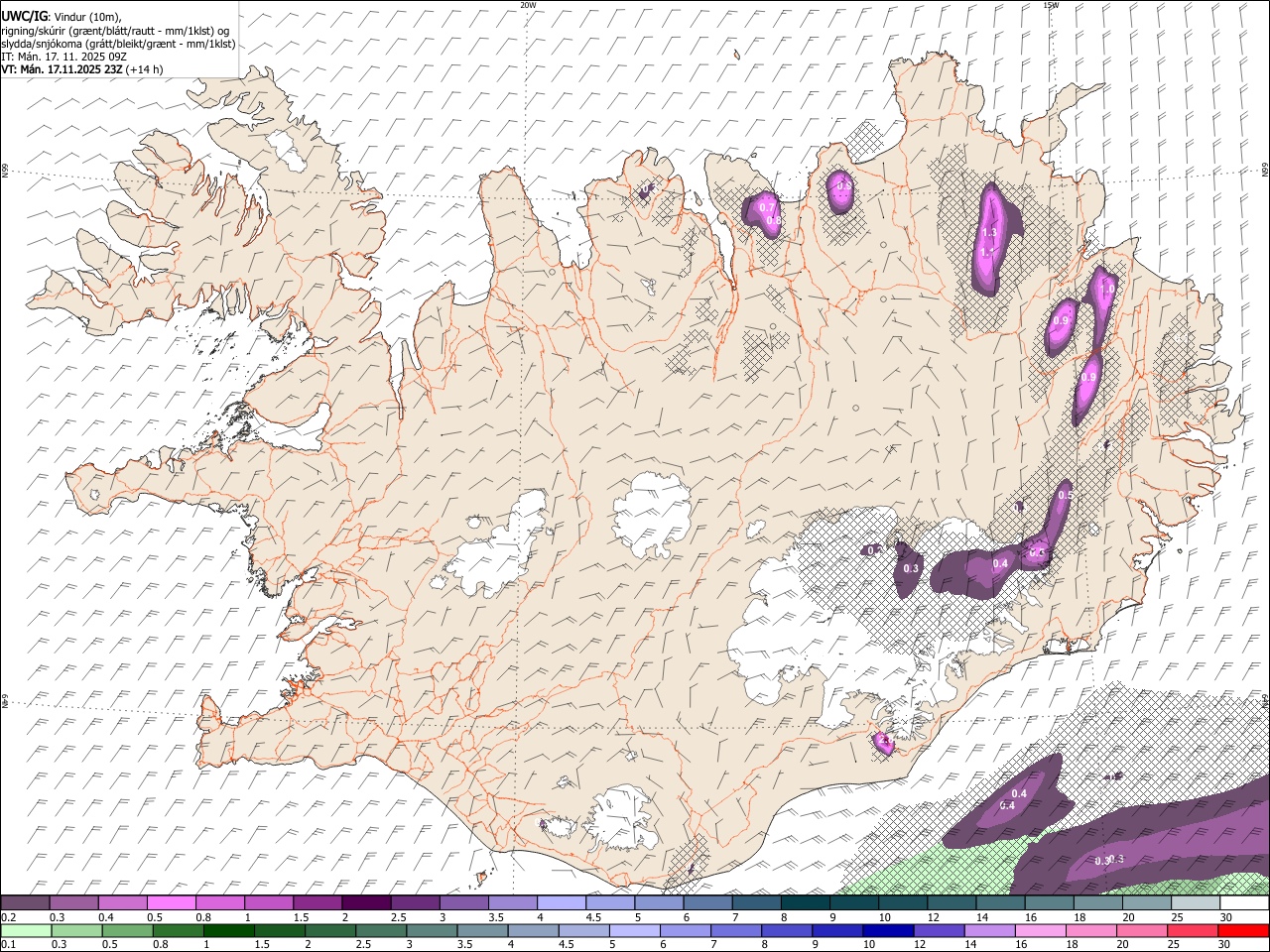The image size is (1270, 952).
Task: Click the '30' label in upper legend row
Action: (x=1226, y=917)
